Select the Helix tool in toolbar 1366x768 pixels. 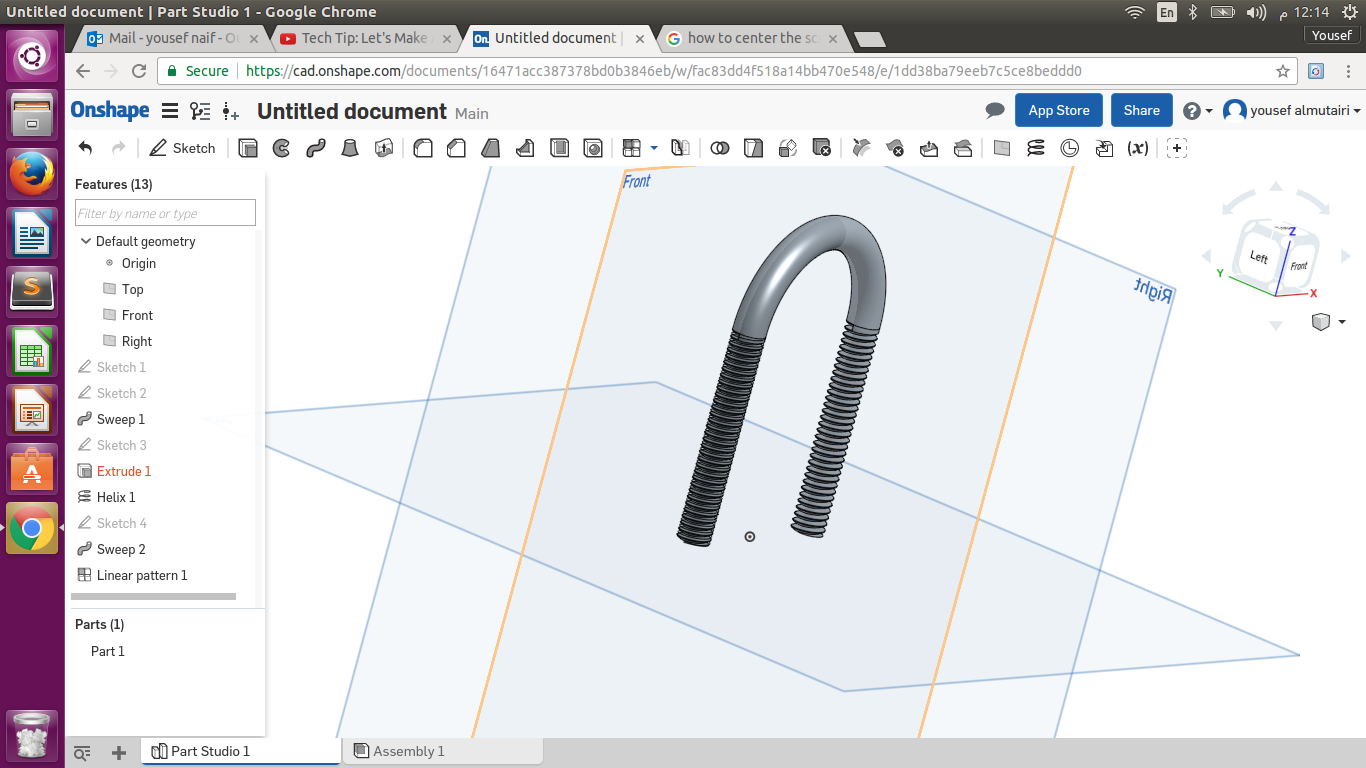click(1036, 148)
